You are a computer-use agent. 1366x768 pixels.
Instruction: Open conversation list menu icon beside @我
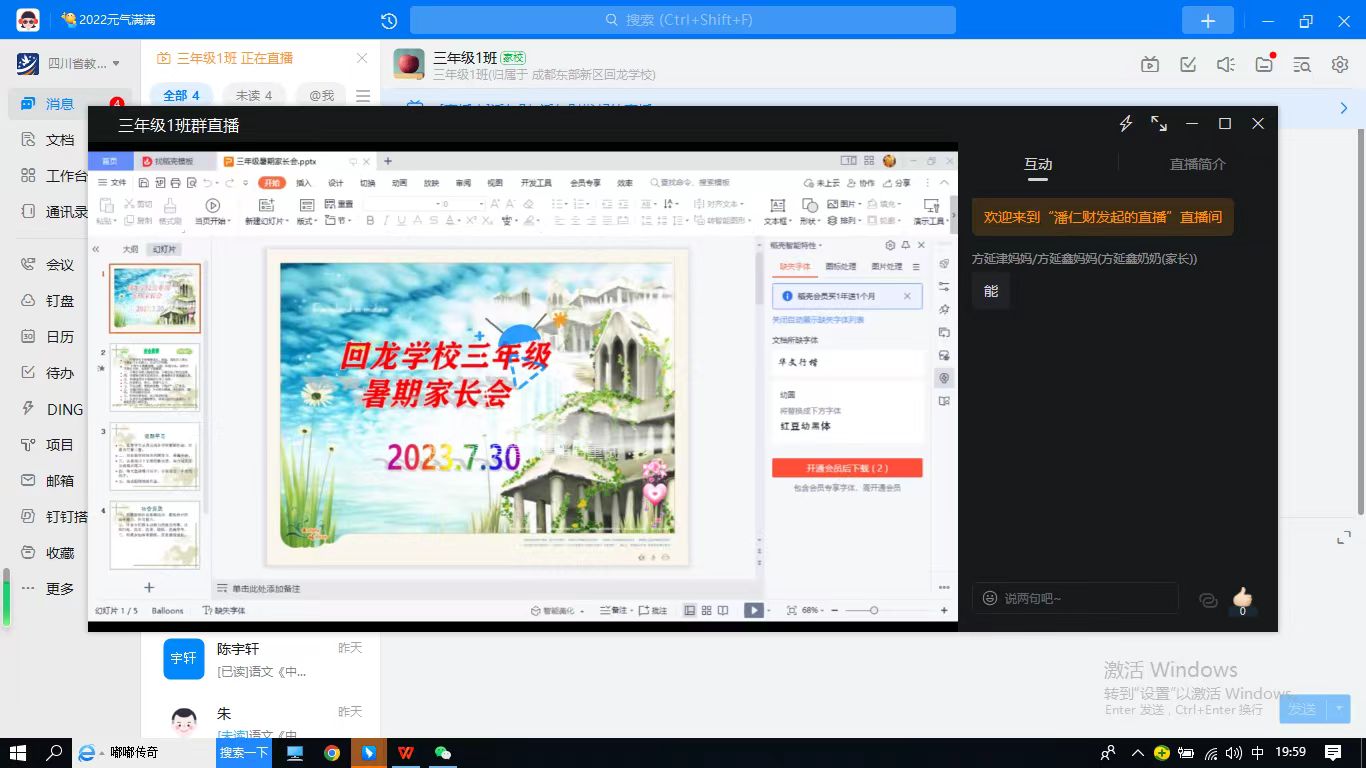coord(363,96)
